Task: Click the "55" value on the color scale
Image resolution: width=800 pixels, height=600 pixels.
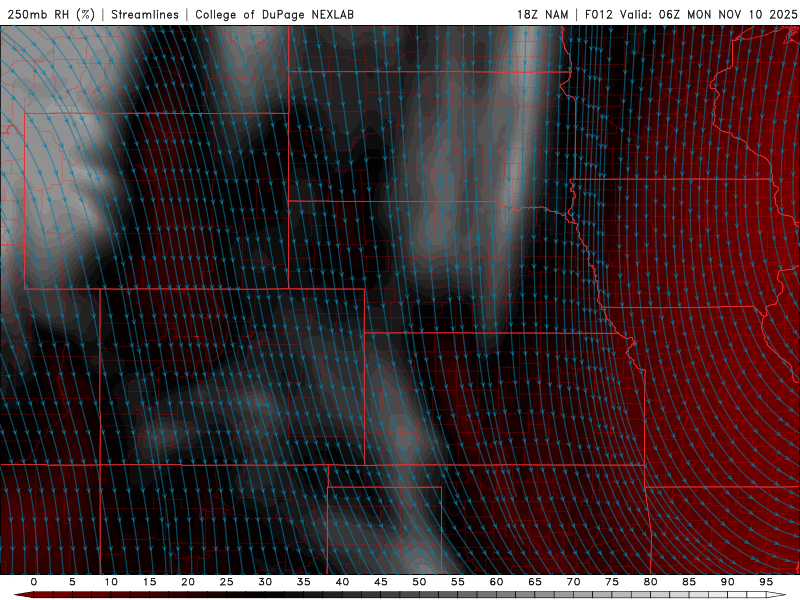Action: tap(458, 582)
